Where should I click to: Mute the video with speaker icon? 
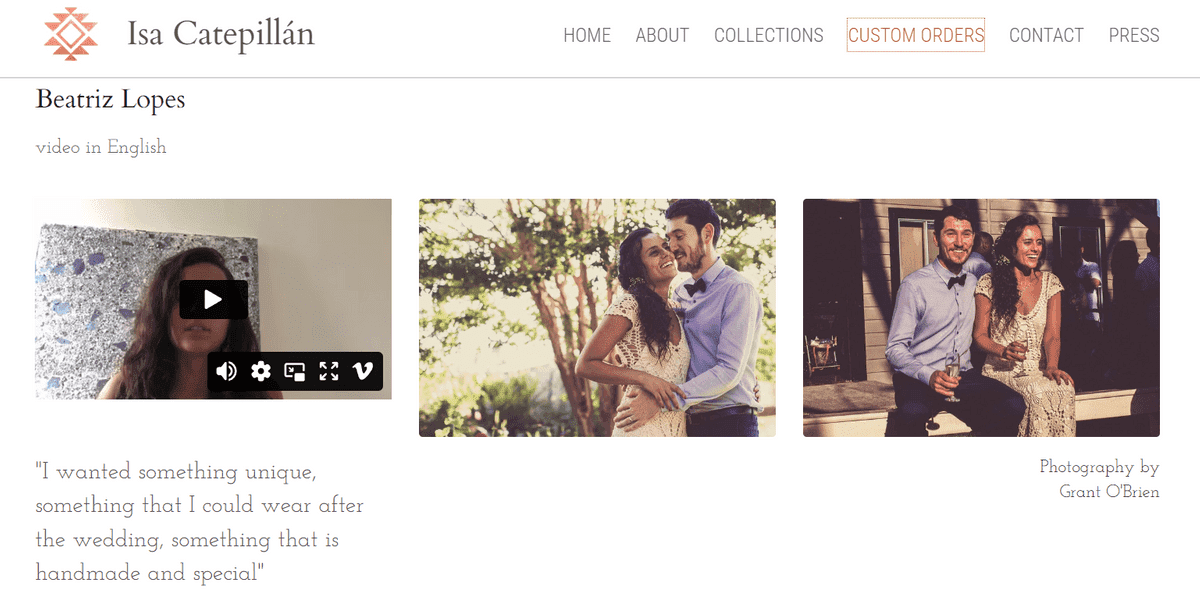[x=227, y=372]
